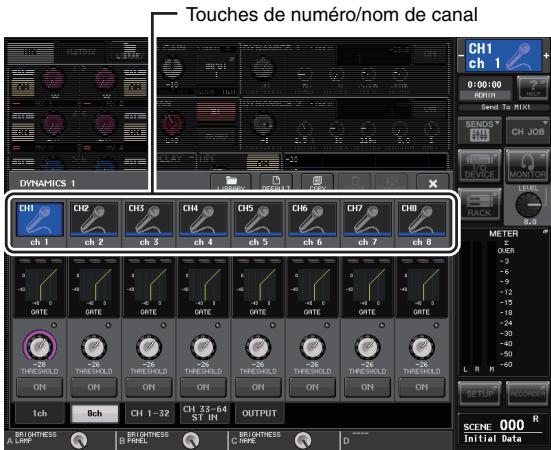
Task: Click the DEFAULT reset button
Action: [276, 183]
